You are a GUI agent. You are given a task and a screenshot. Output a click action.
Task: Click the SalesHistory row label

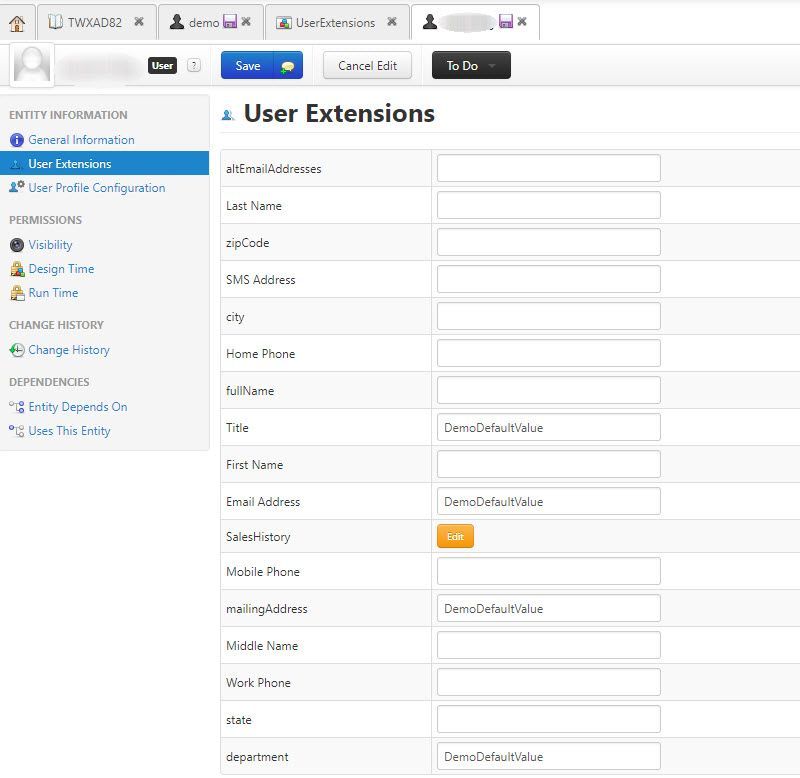(x=258, y=537)
